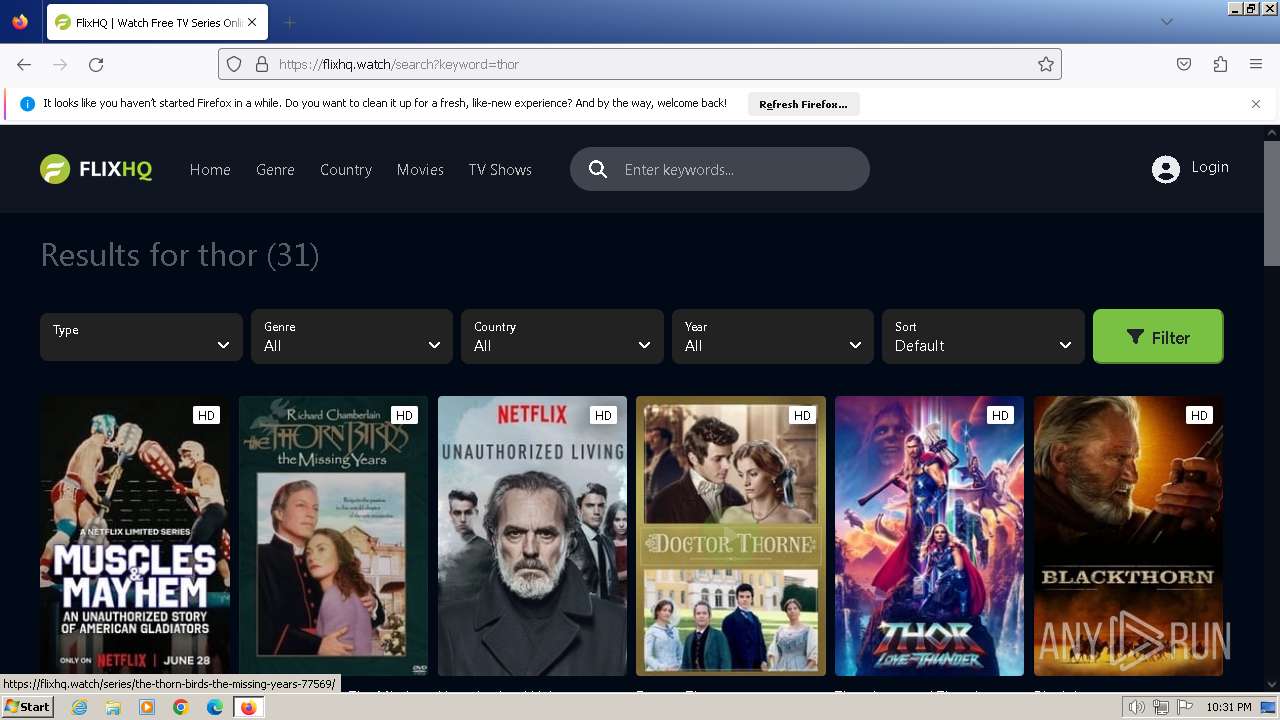Open a new tab with plus icon
Image resolution: width=1280 pixels, height=720 pixels.
click(289, 22)
